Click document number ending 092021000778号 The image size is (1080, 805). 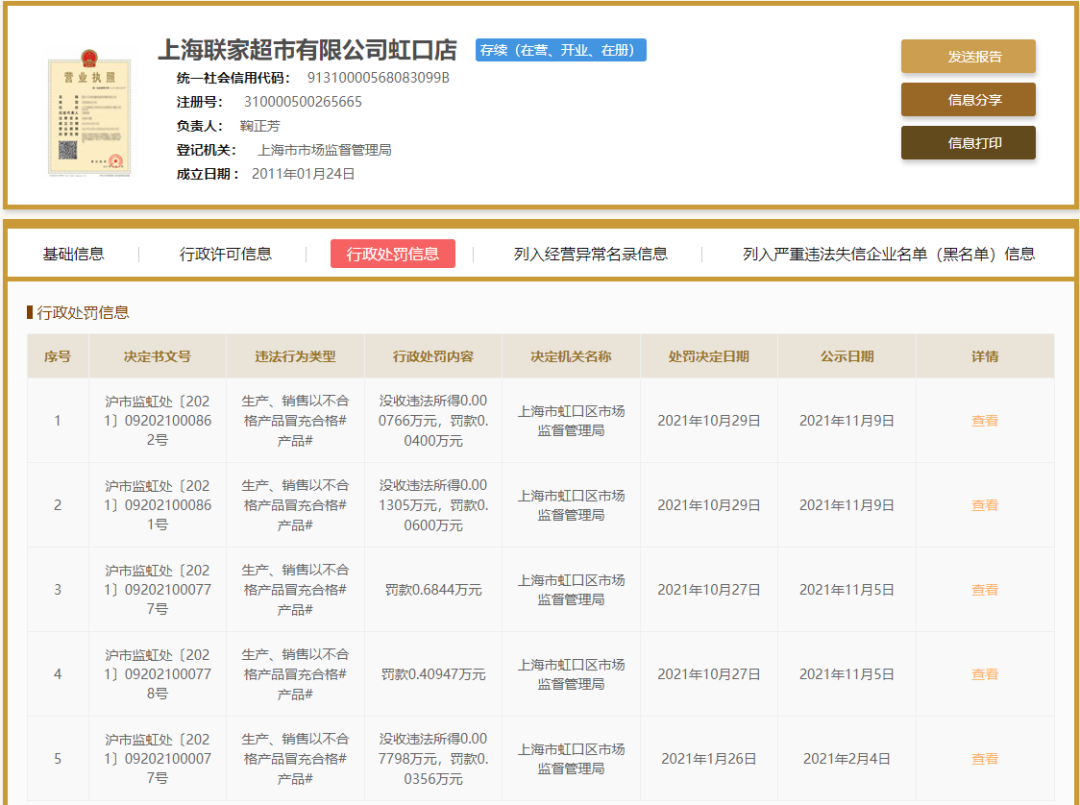[158, 675]
